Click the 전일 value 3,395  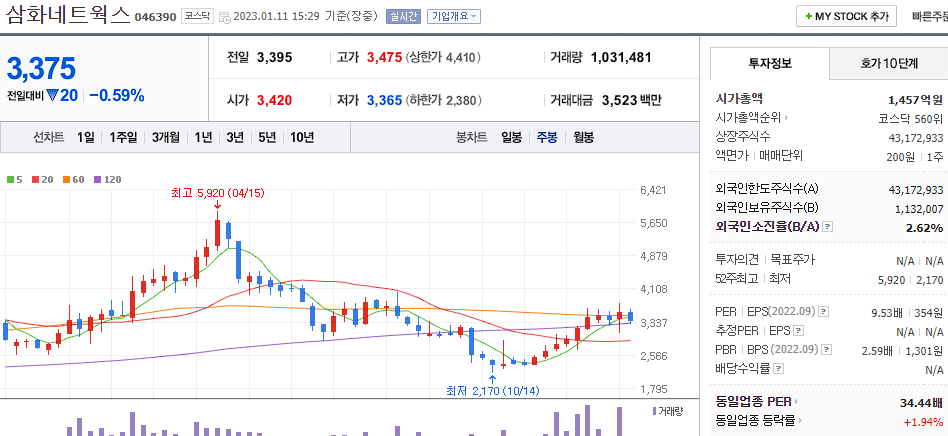point(274,57)
